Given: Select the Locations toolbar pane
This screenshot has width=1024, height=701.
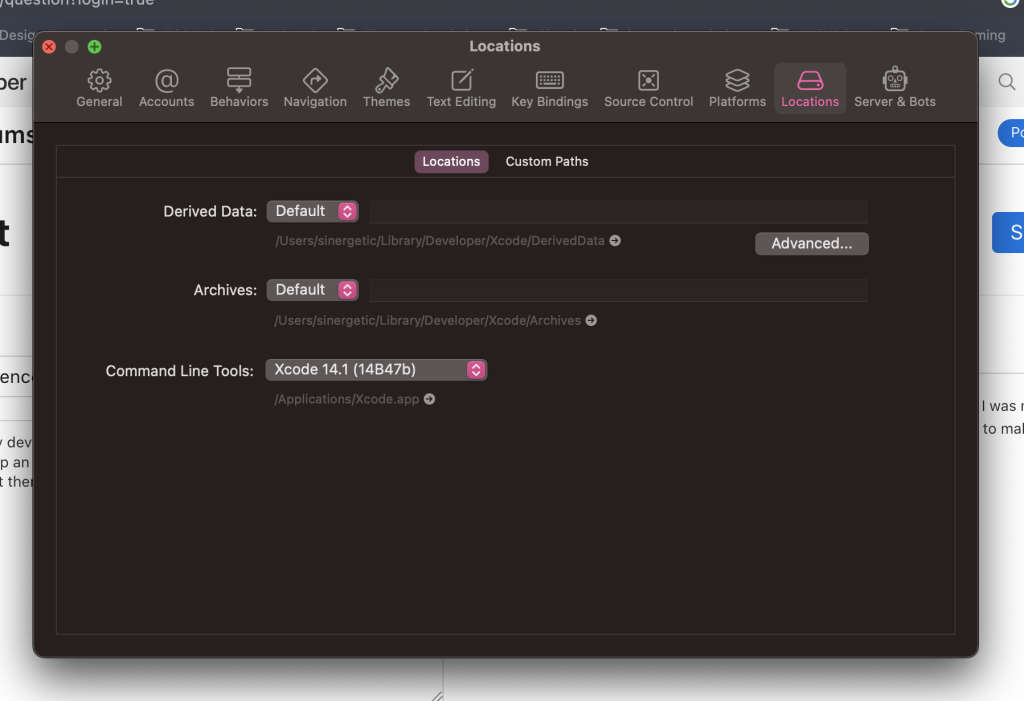Looking at the screenshot, I should pos(810,88).
